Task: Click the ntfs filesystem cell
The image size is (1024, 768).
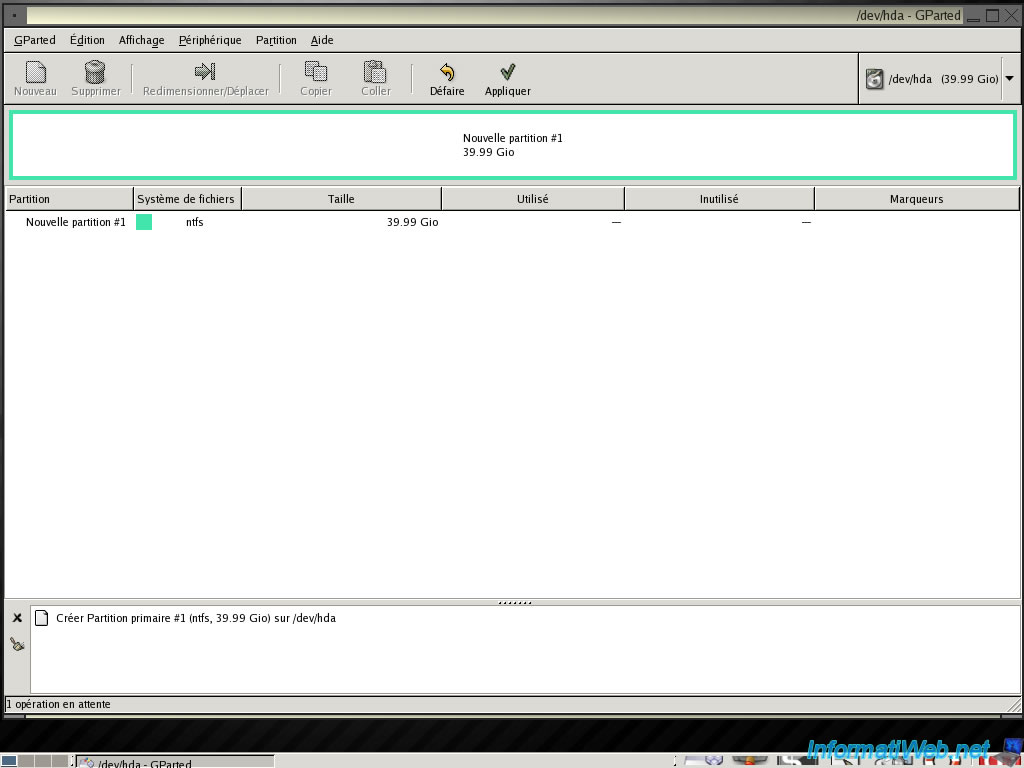Action: point(195,222)
